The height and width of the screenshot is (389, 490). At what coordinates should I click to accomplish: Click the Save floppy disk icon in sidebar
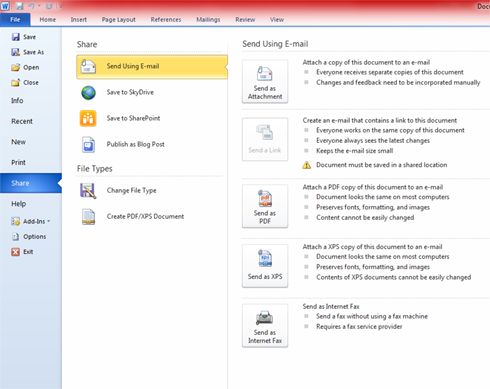pyautogui.click(x=16, y=37)
